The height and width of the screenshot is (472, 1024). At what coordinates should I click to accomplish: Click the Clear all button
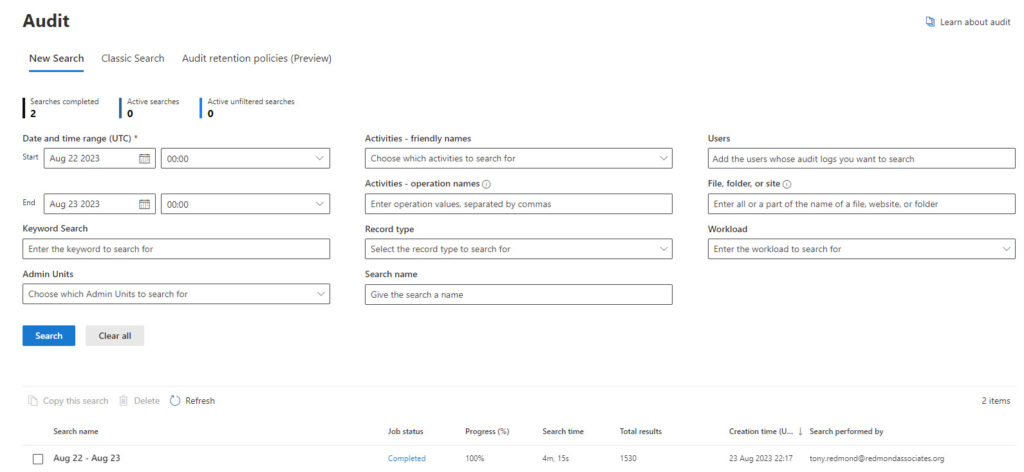tap(115, 336)
